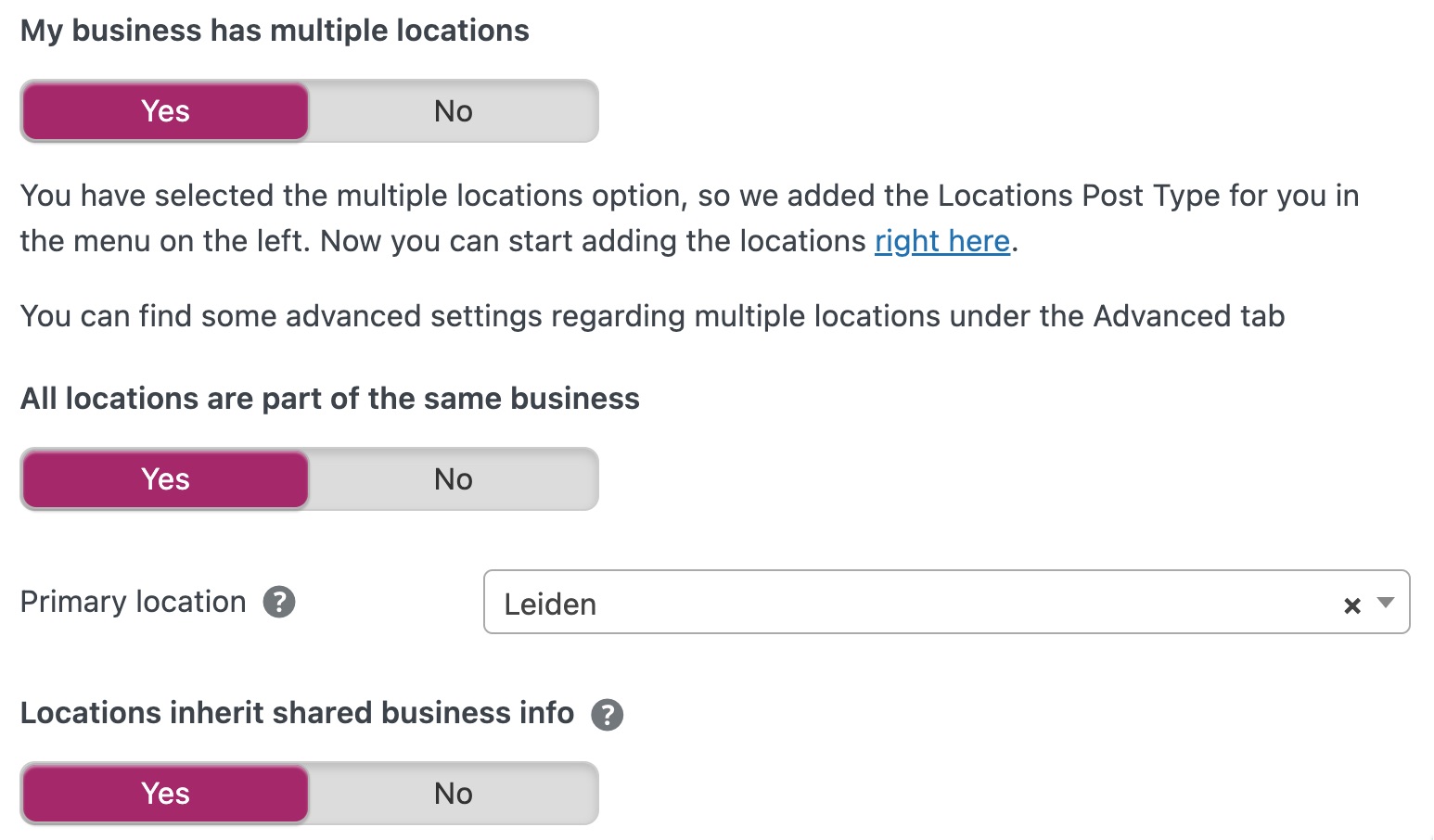Image resolution: width=1434 pixels, height=840 pixels.
Task: Click 'My business has multiple locations' heading
Action: pos(275,31)
